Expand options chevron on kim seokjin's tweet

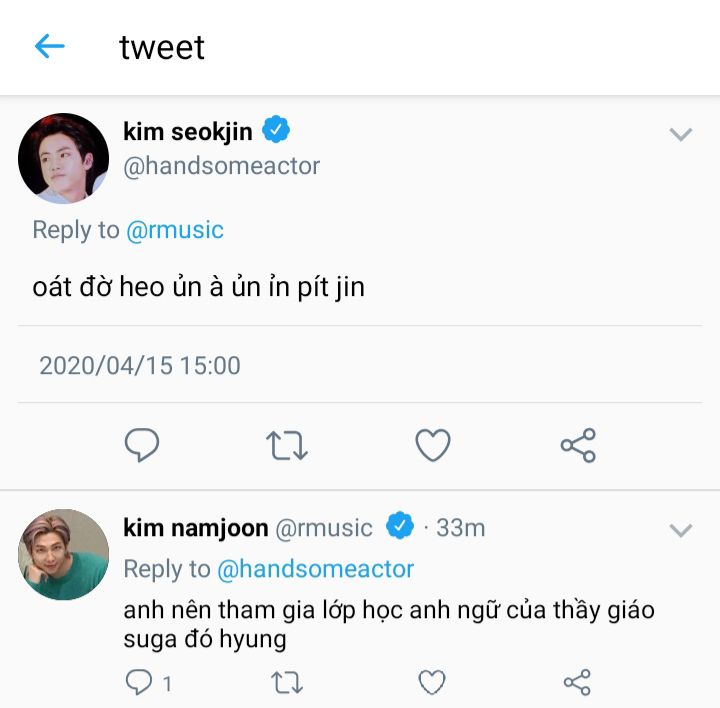coord(681,134)
